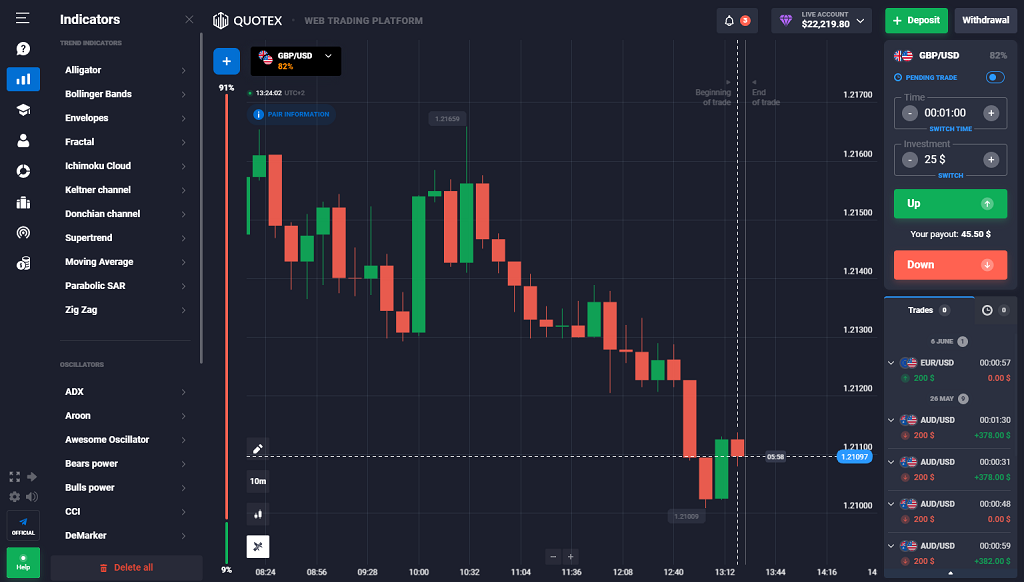Open the drawing tools pencil icon
This screenshot has height=582, width=1024.
[257, 449]
